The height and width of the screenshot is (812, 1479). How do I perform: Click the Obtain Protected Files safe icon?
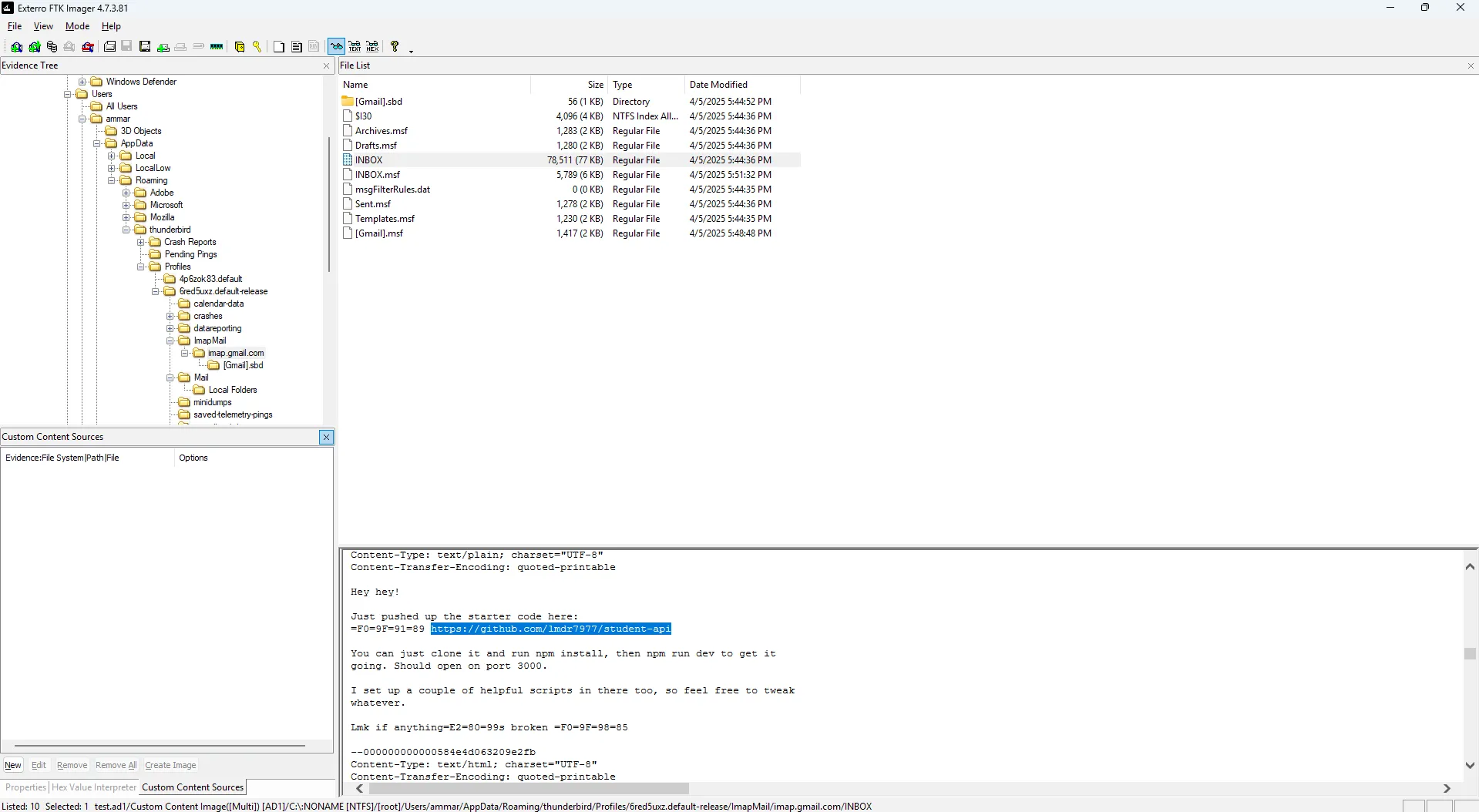240,47
